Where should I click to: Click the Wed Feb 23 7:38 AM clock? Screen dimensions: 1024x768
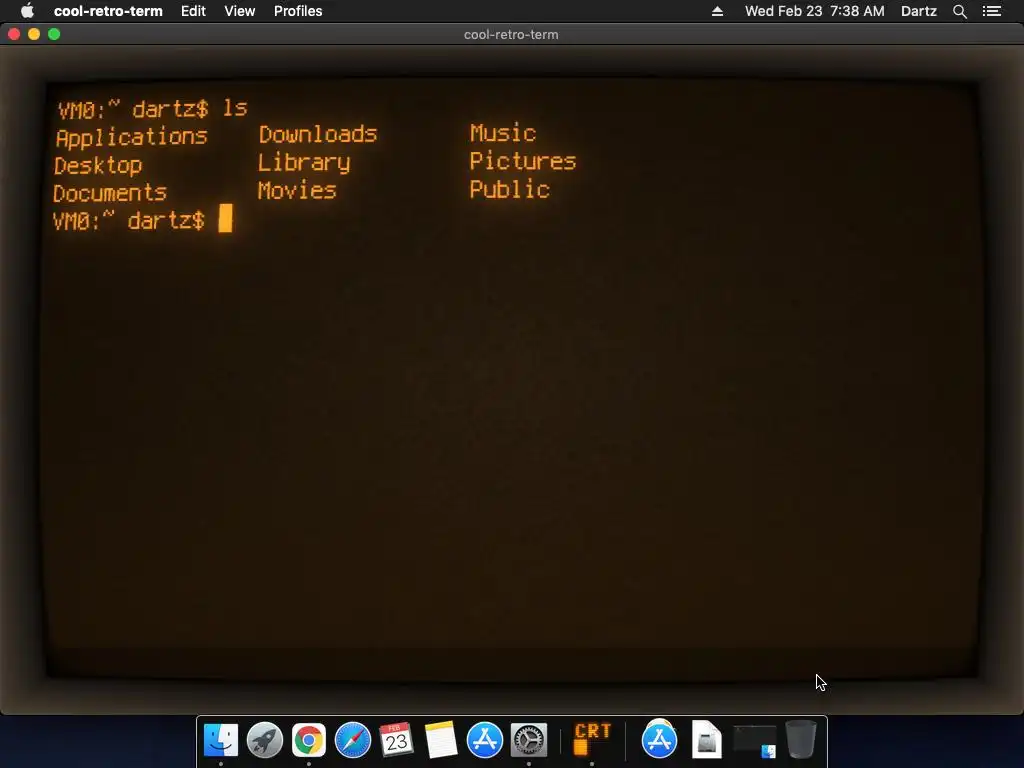coord(814,11)
